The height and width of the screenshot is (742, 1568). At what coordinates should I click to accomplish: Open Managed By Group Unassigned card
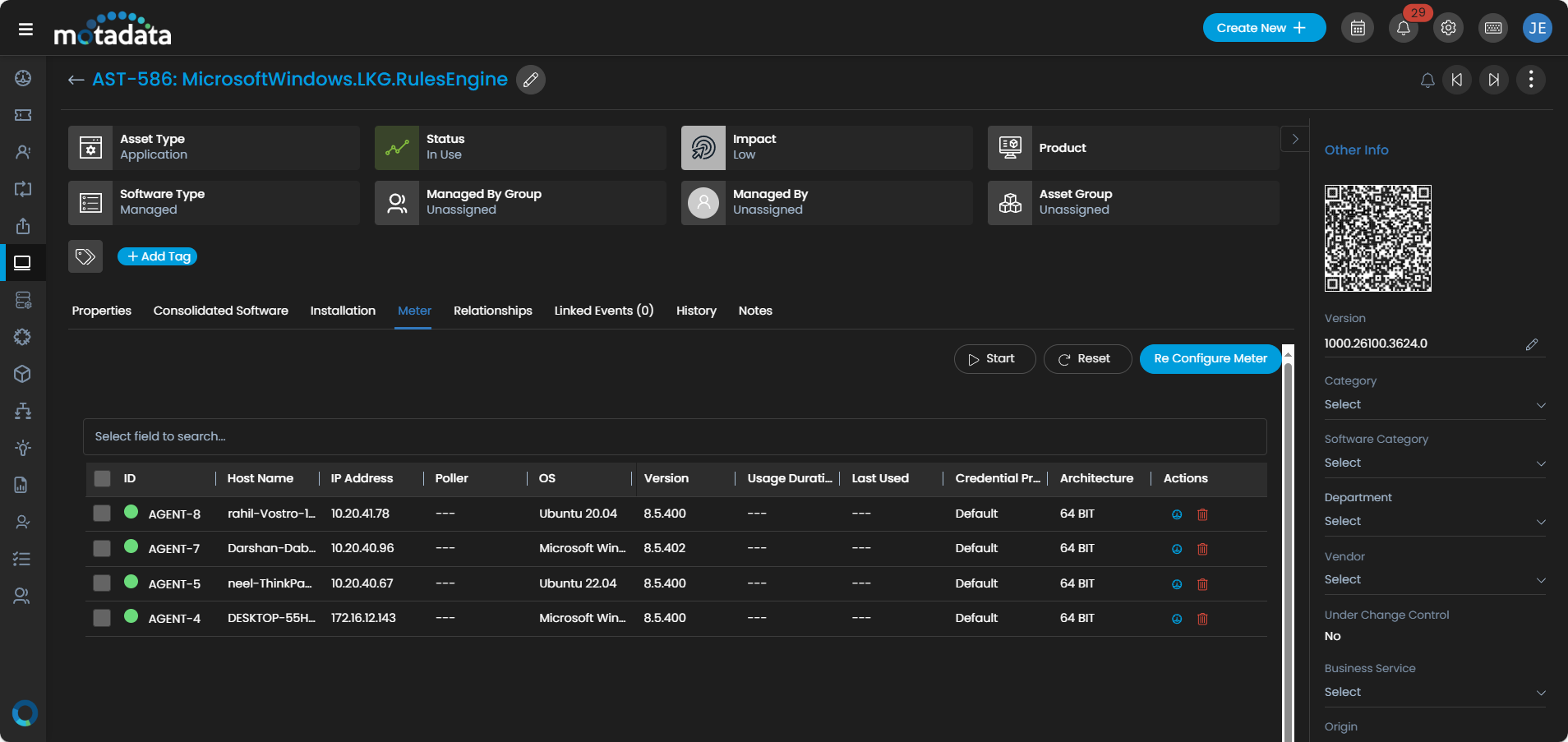[520, 203]
